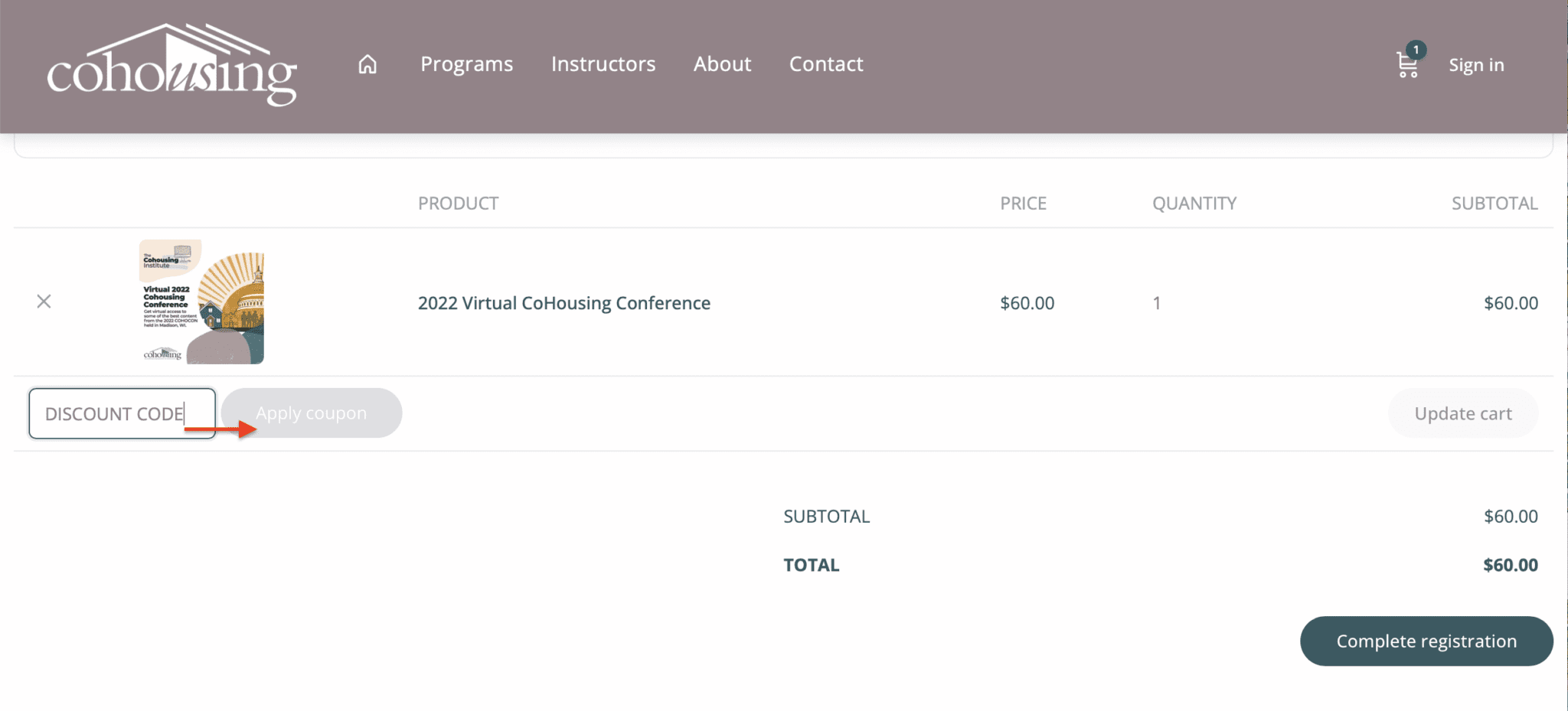This screenshot has width=1568, height=711.
Task: Go to the Instructors page
Action: pyautogui.click(x=603, y=64)
